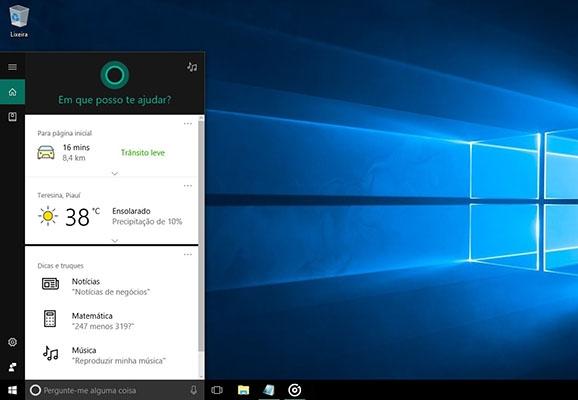Select the Cortana Home icon
578x400 pixels.
(13, 92)
